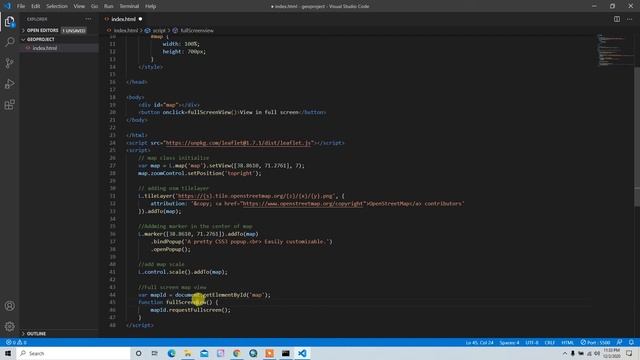The width and height of the screenshot is (640, 360).
Task: Open the Terminal menu
Action: point(129,6)
